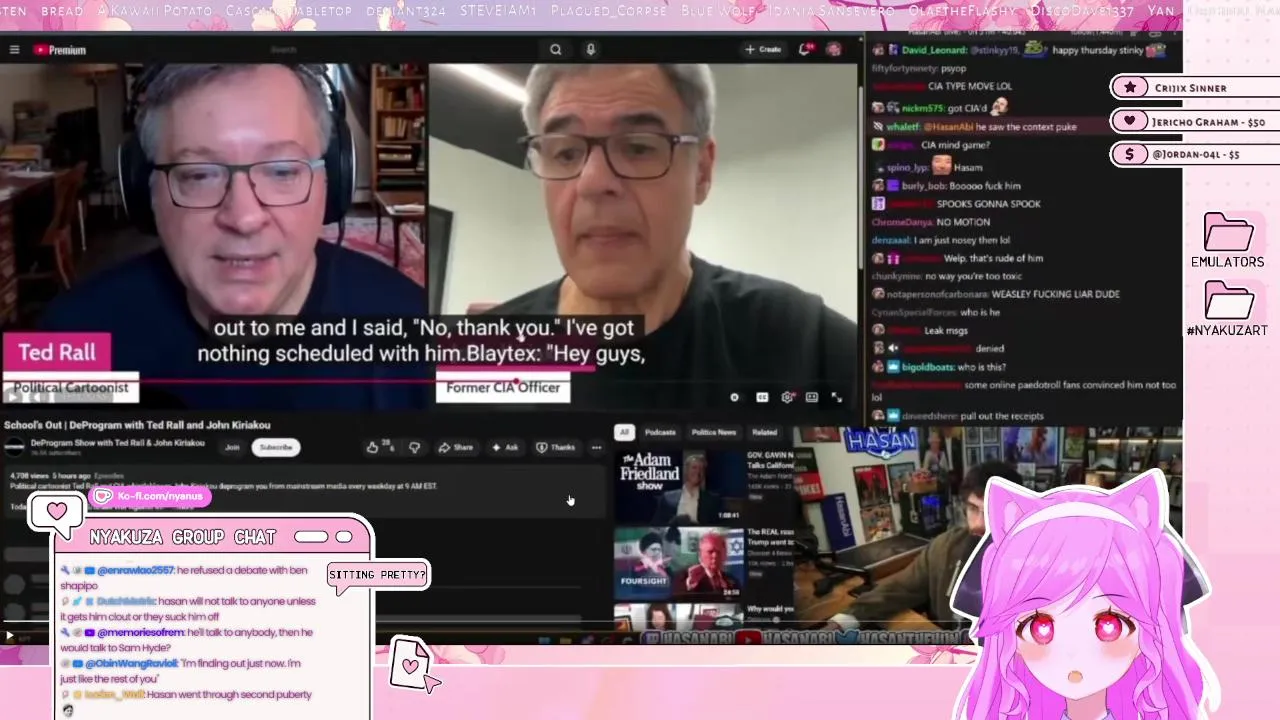This screenshot has width=1280, height=720.
Task: Click the YouTube search input field
Action: tap(400, 49)
